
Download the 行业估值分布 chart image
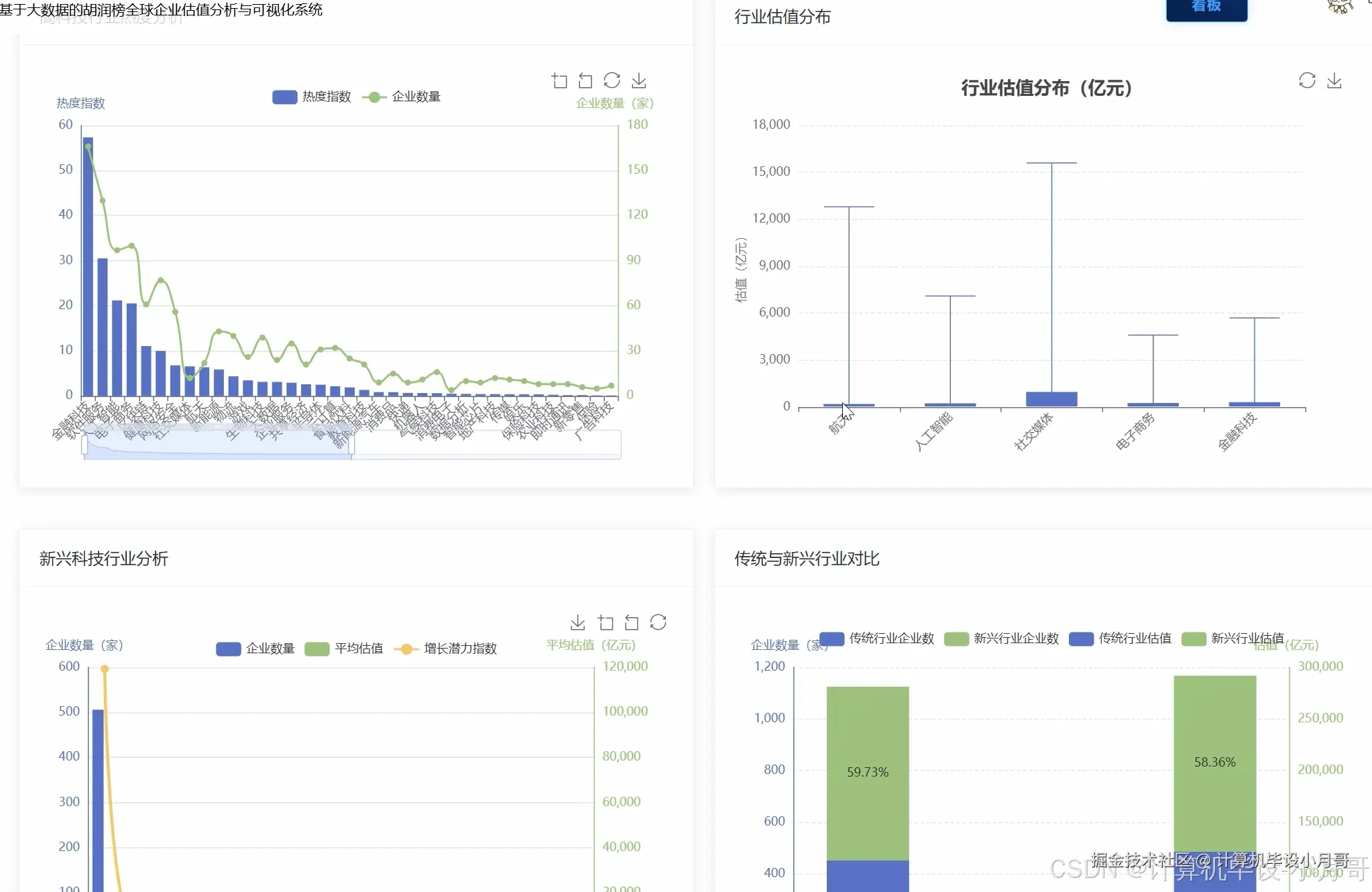coord(1334,81)
